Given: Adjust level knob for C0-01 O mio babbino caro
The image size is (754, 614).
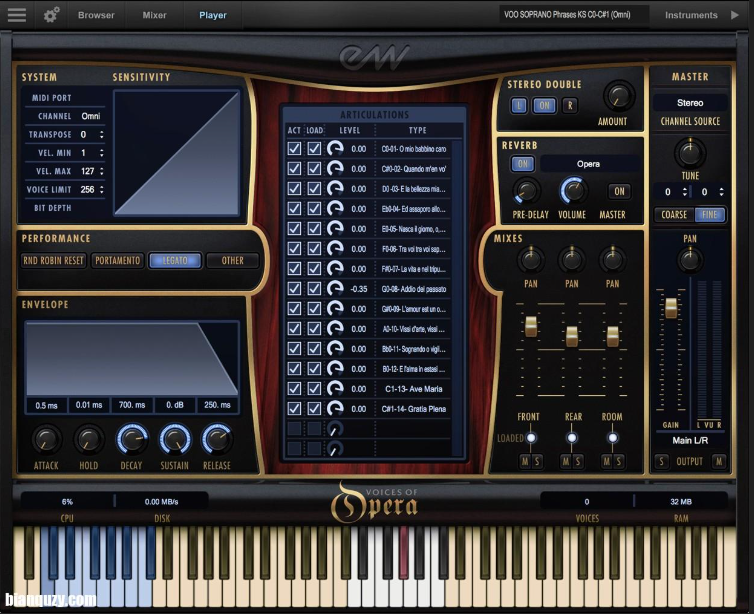Looking at the screenshot, I should 335,149.
